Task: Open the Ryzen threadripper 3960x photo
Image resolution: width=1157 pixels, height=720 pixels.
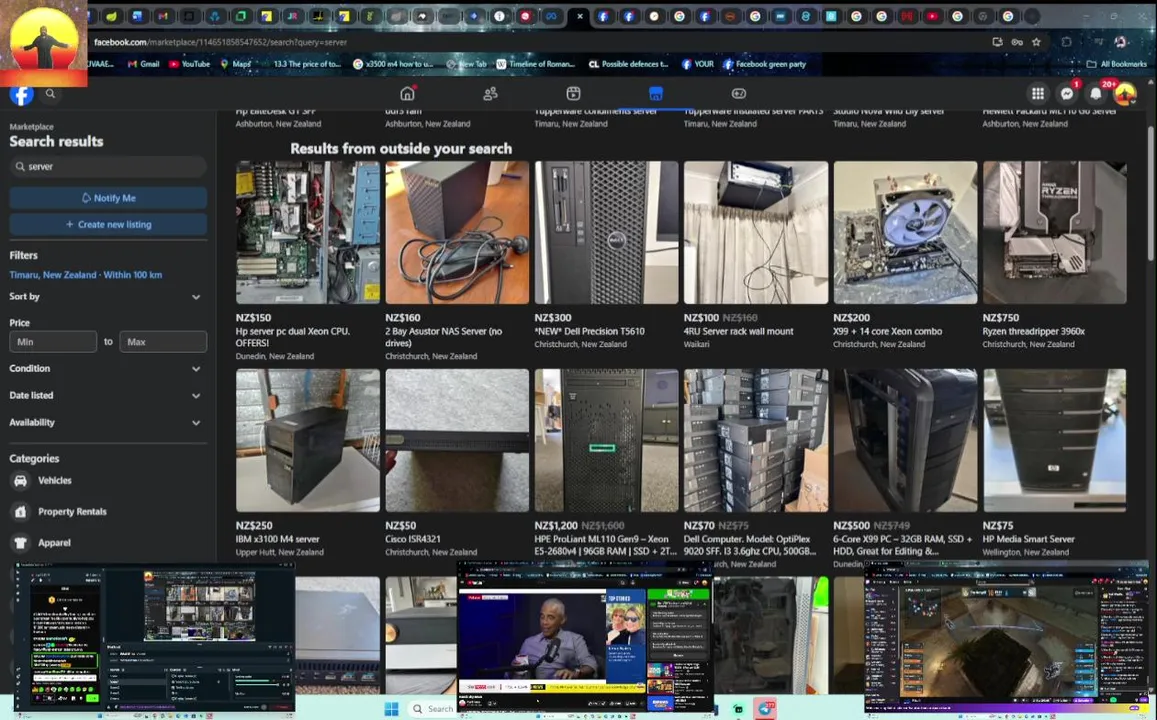Action: click(x=1054, y=232)
